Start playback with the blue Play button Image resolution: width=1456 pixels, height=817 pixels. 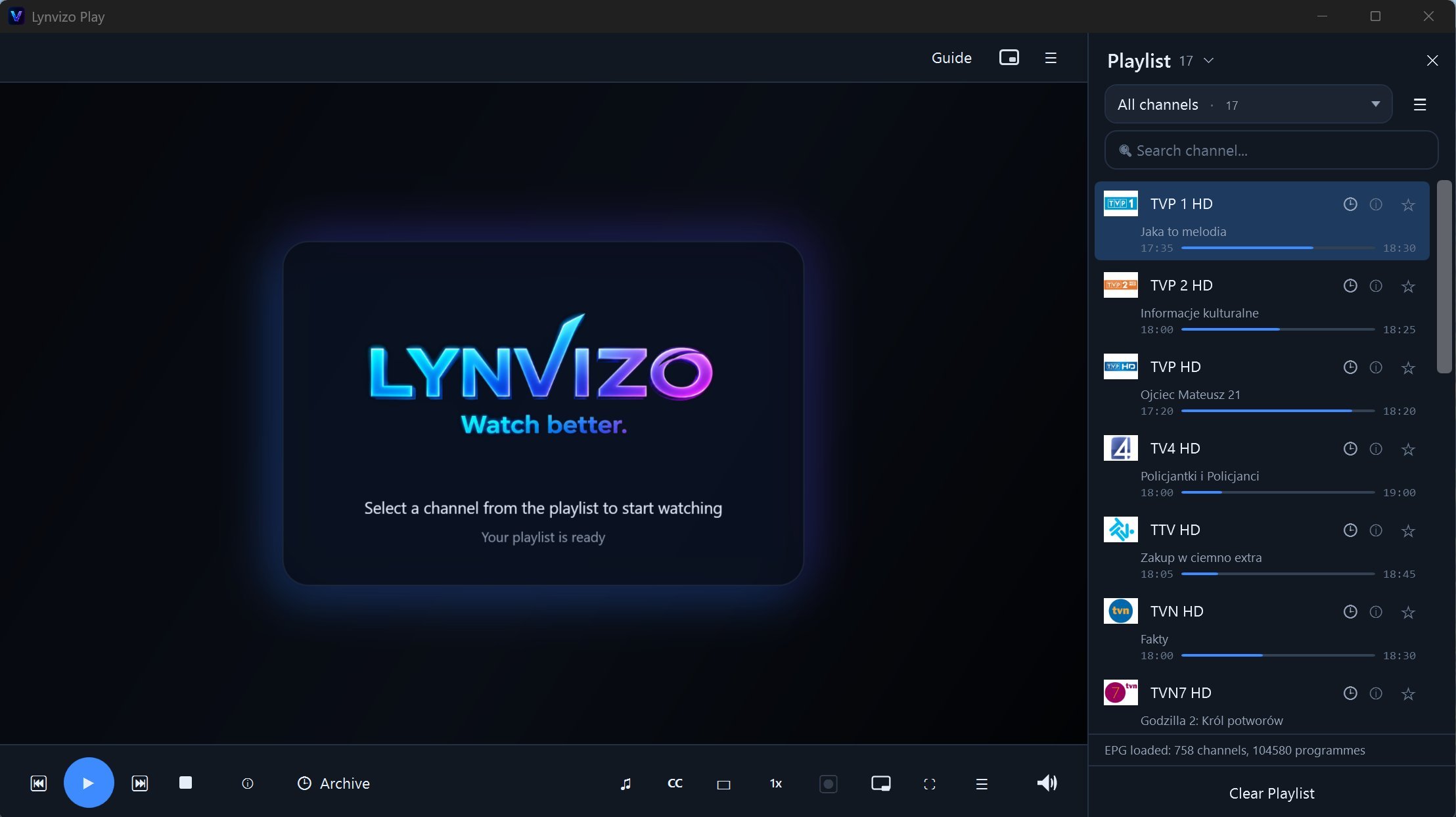coord(89,783)
